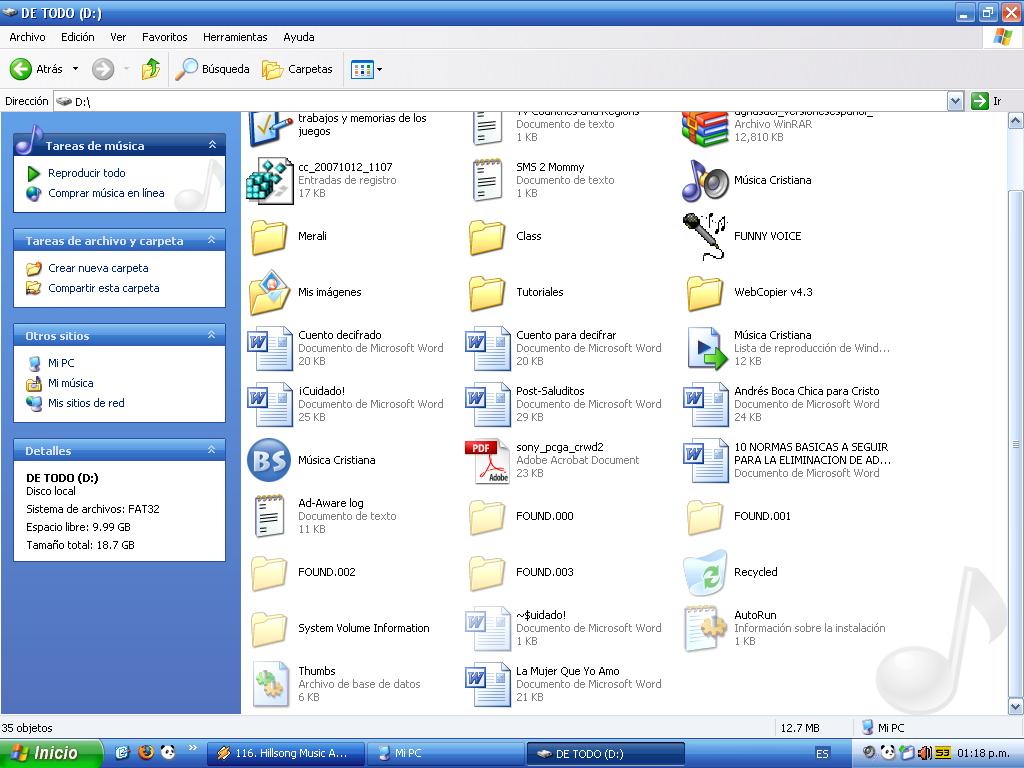This screenshot has height=768, width=1024.
Task: Open the Herramientas menu
Action: (x=235, y=37)
